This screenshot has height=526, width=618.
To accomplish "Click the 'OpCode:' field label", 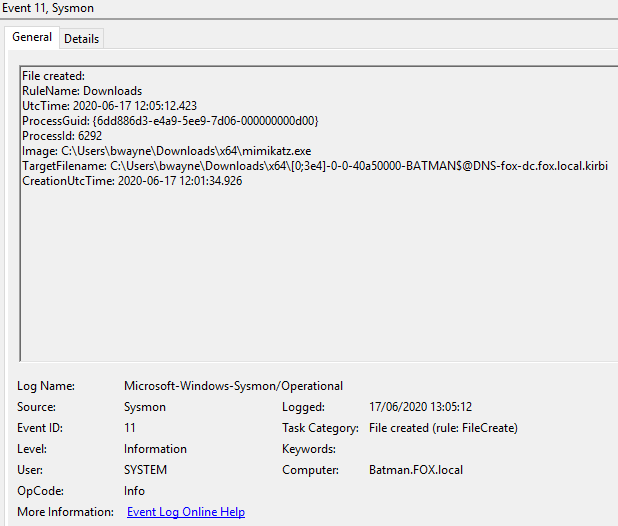I will 41,491.
